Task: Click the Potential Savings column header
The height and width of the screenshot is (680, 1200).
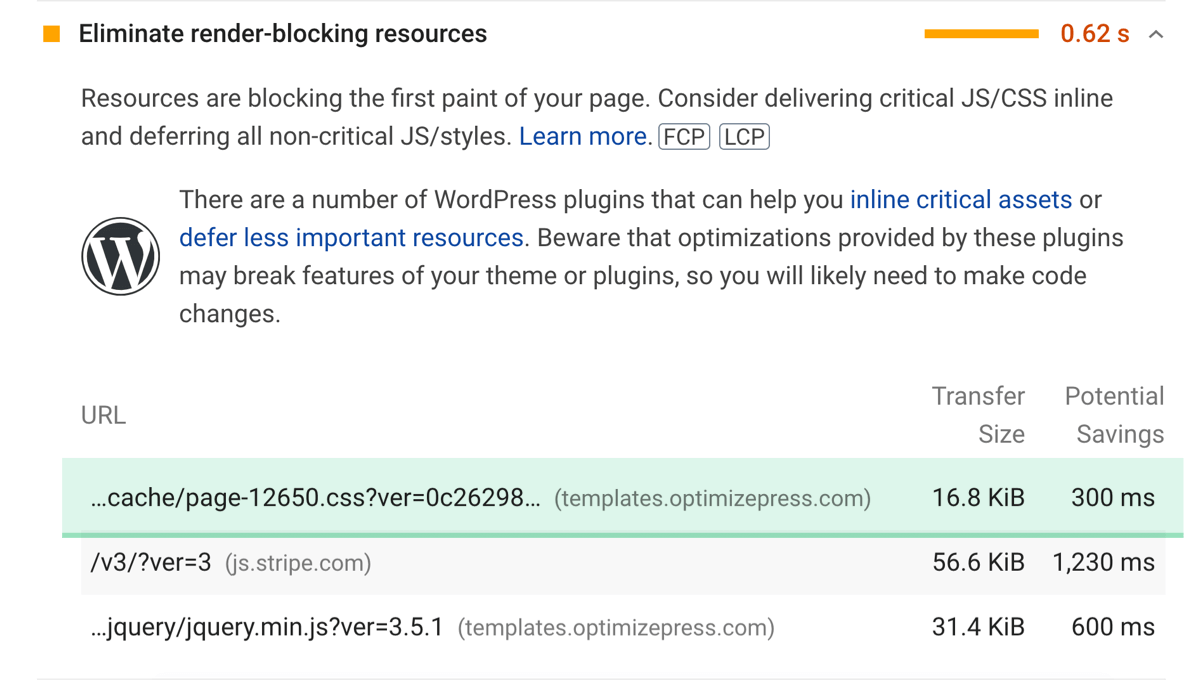Action: coord(1114,415)
